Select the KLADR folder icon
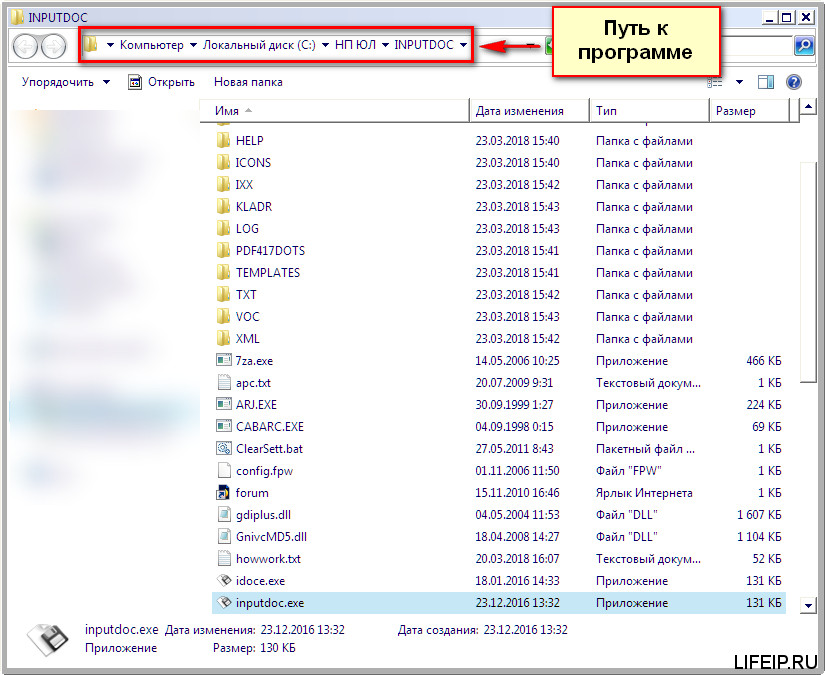This screenshot has height=675, width=825. tap(223, 207)
